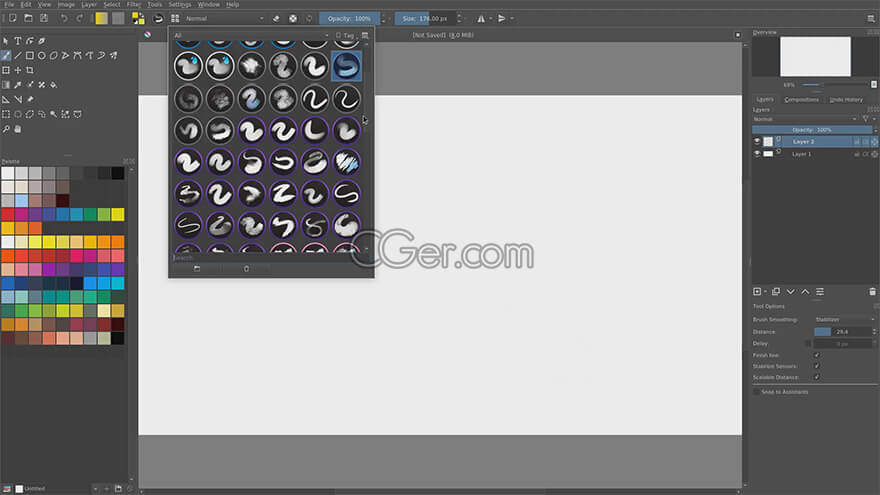Select the Bezier Curve tool
The image size is (880, 495).
[77, 56]
